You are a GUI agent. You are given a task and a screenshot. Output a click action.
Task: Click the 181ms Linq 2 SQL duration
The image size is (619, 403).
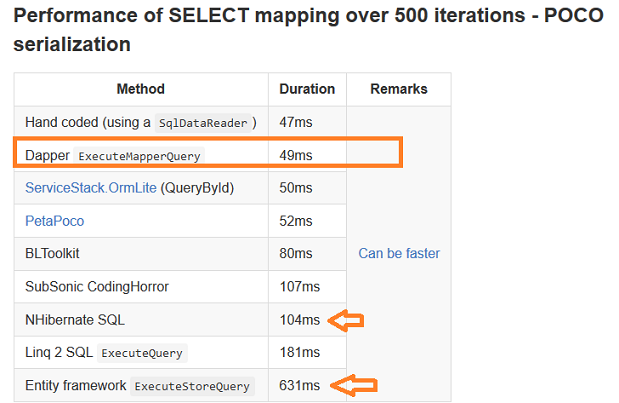[x=300, y=352]
